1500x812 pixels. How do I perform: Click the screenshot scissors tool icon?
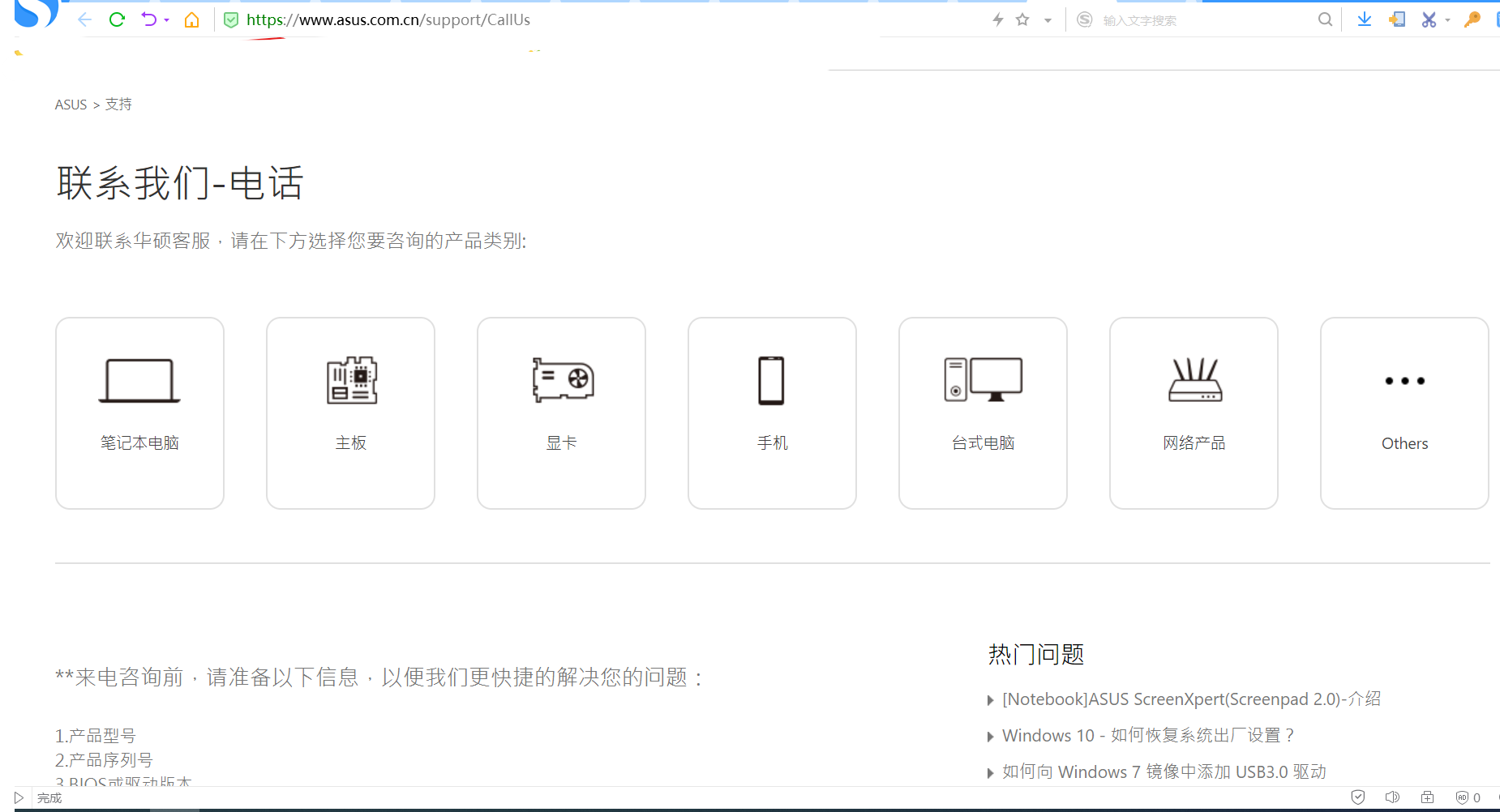[x=1429, y=19]
